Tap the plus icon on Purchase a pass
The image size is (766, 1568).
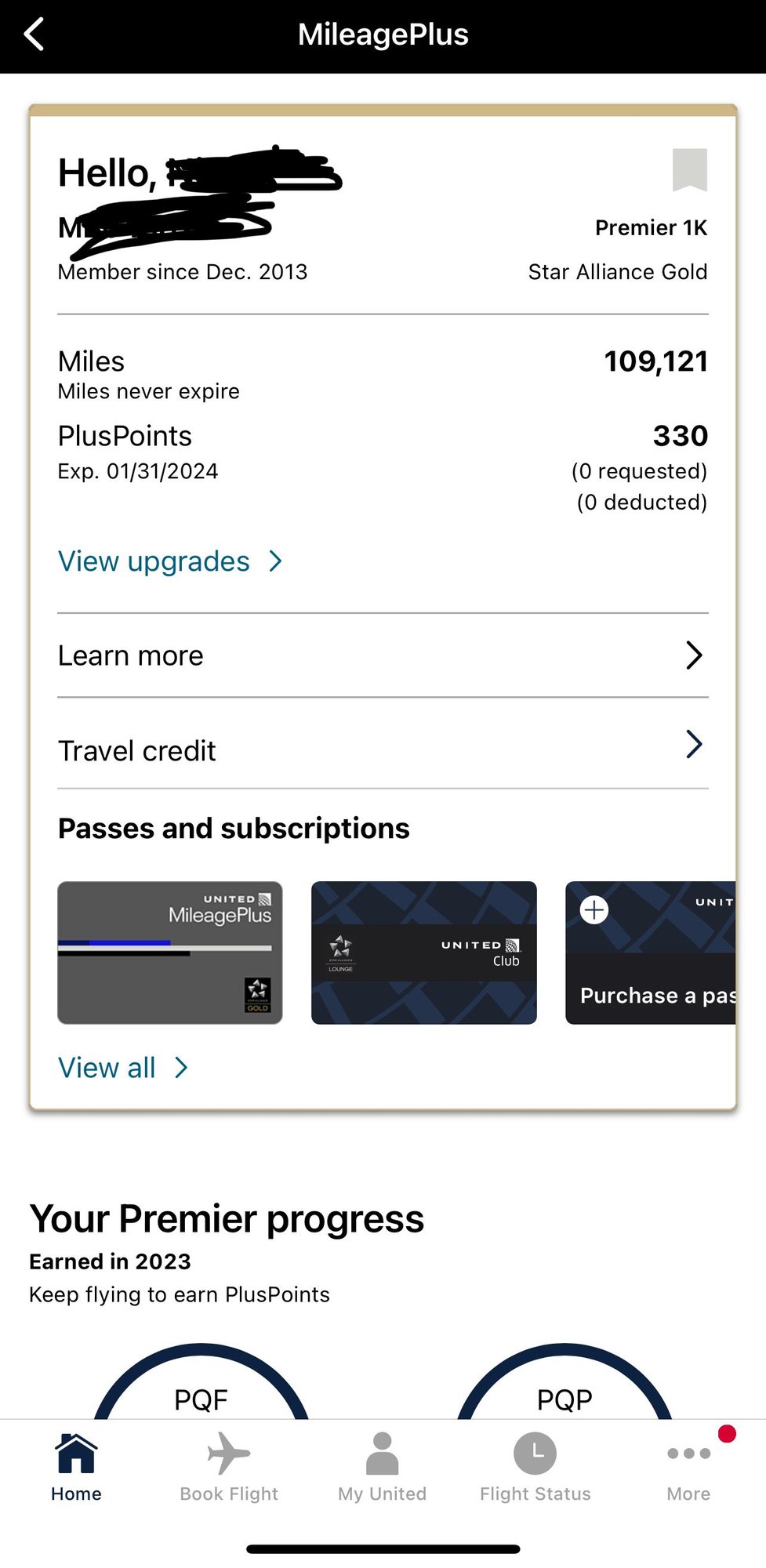(x=594, y=909)
